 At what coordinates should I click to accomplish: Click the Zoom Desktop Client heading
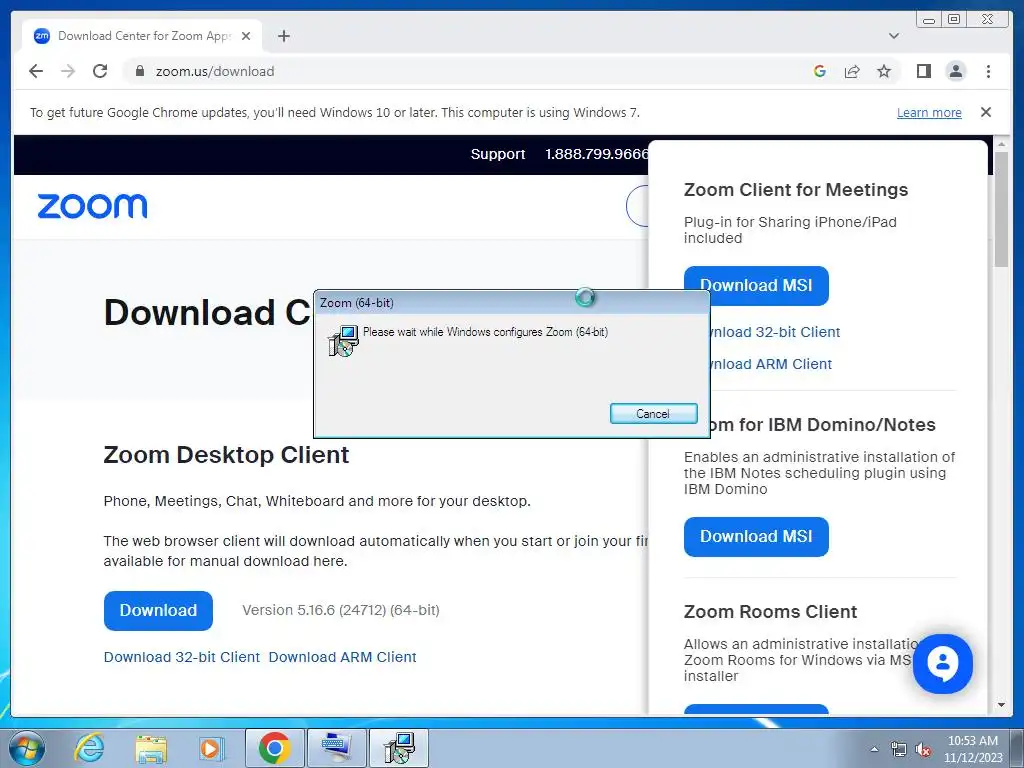point(226,455)
